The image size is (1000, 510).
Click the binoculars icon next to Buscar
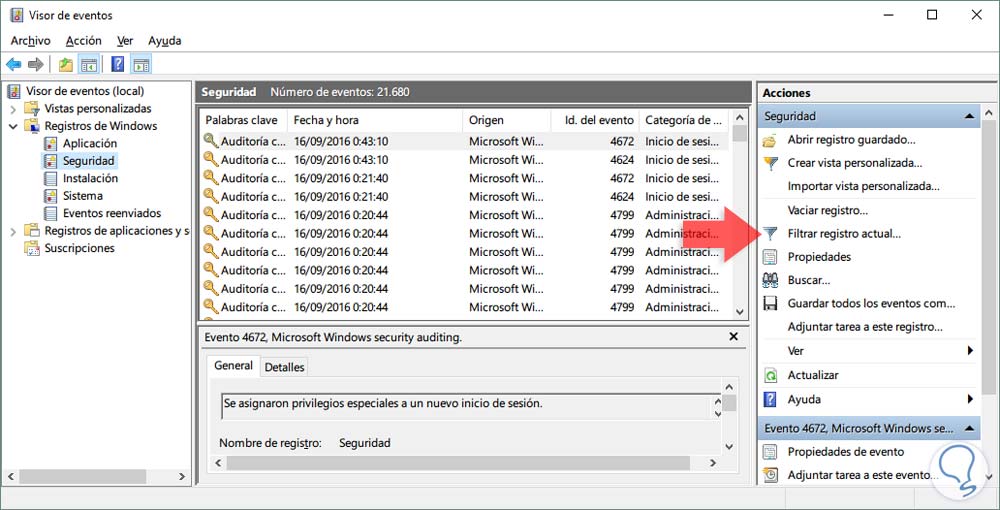click(x=770, y=280)
